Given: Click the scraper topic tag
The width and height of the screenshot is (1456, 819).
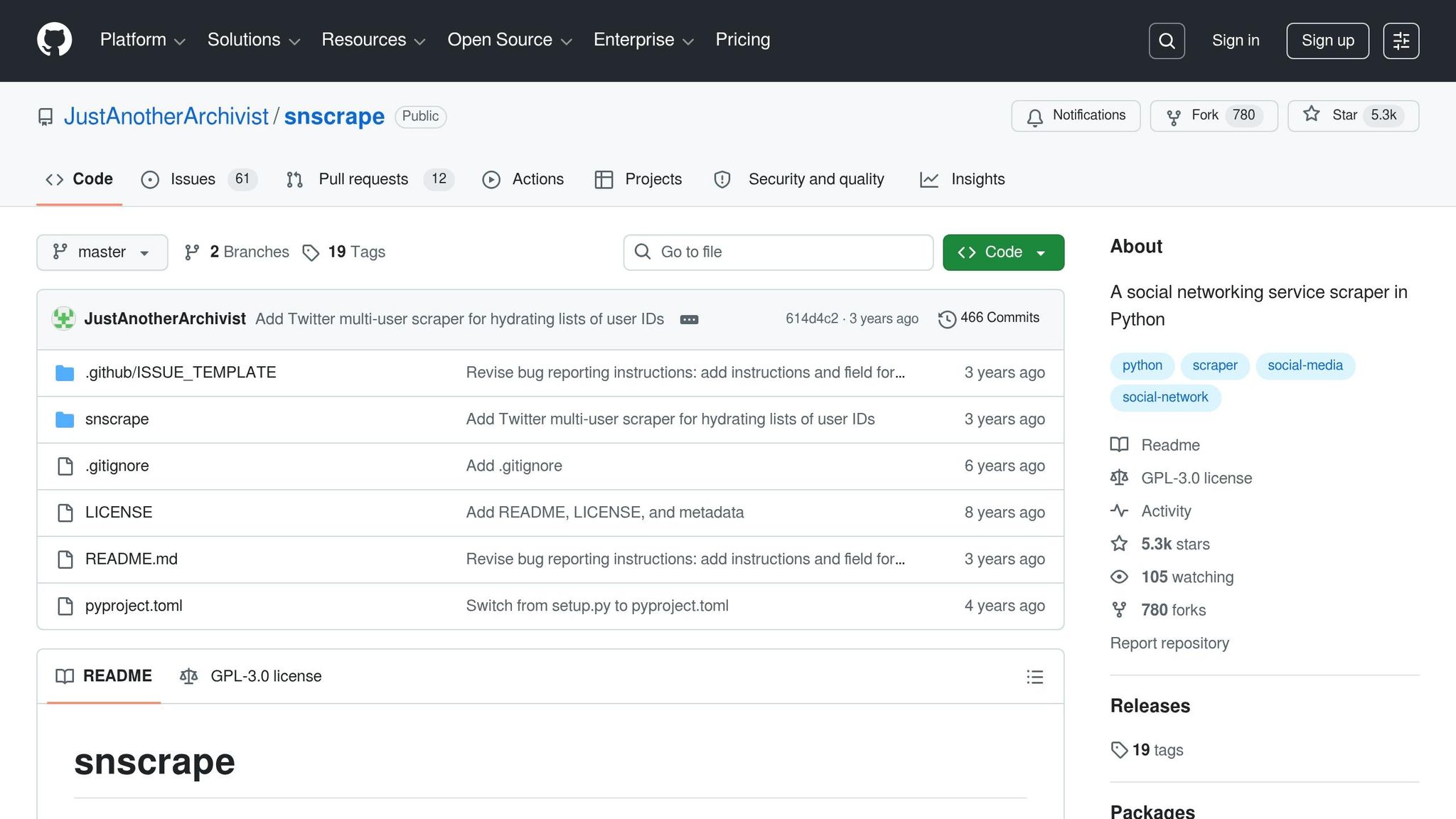Looking at the screenshot, I should click(1215, 365).
